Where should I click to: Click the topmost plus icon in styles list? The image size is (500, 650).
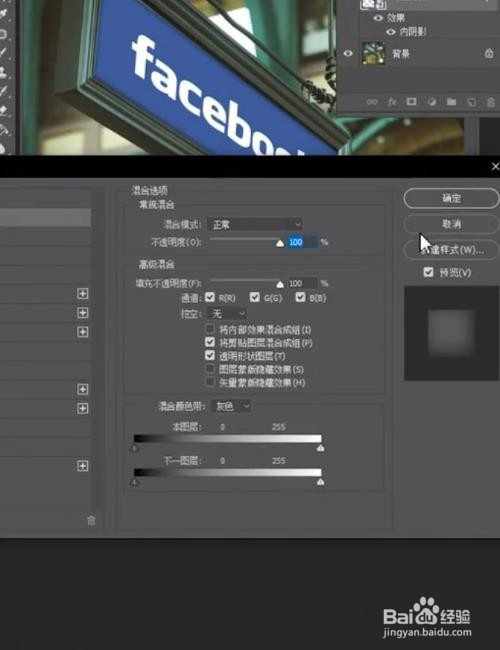point(83,294)
